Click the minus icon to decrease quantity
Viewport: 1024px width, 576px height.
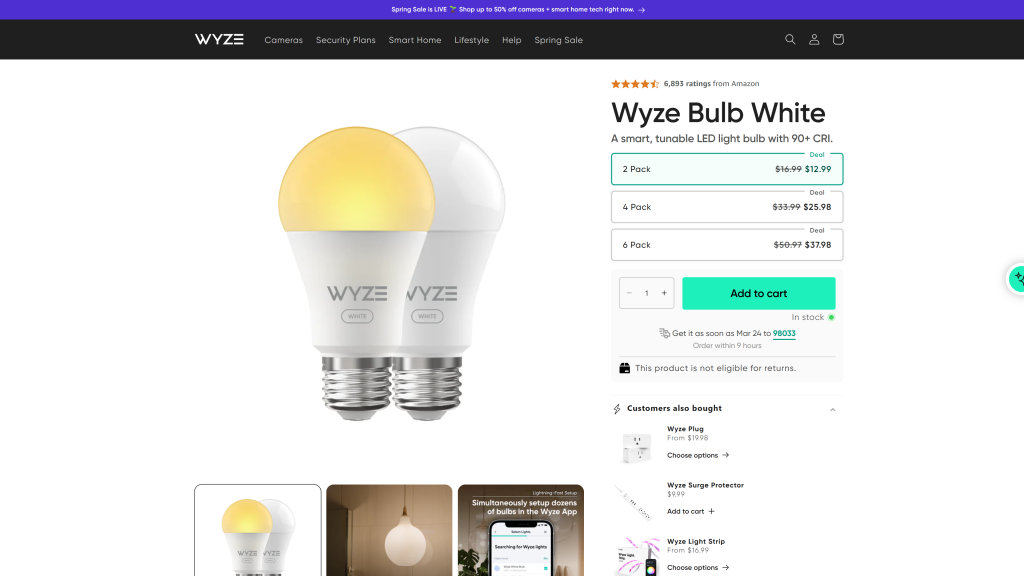pyautogui.click(x=629, y=293)
